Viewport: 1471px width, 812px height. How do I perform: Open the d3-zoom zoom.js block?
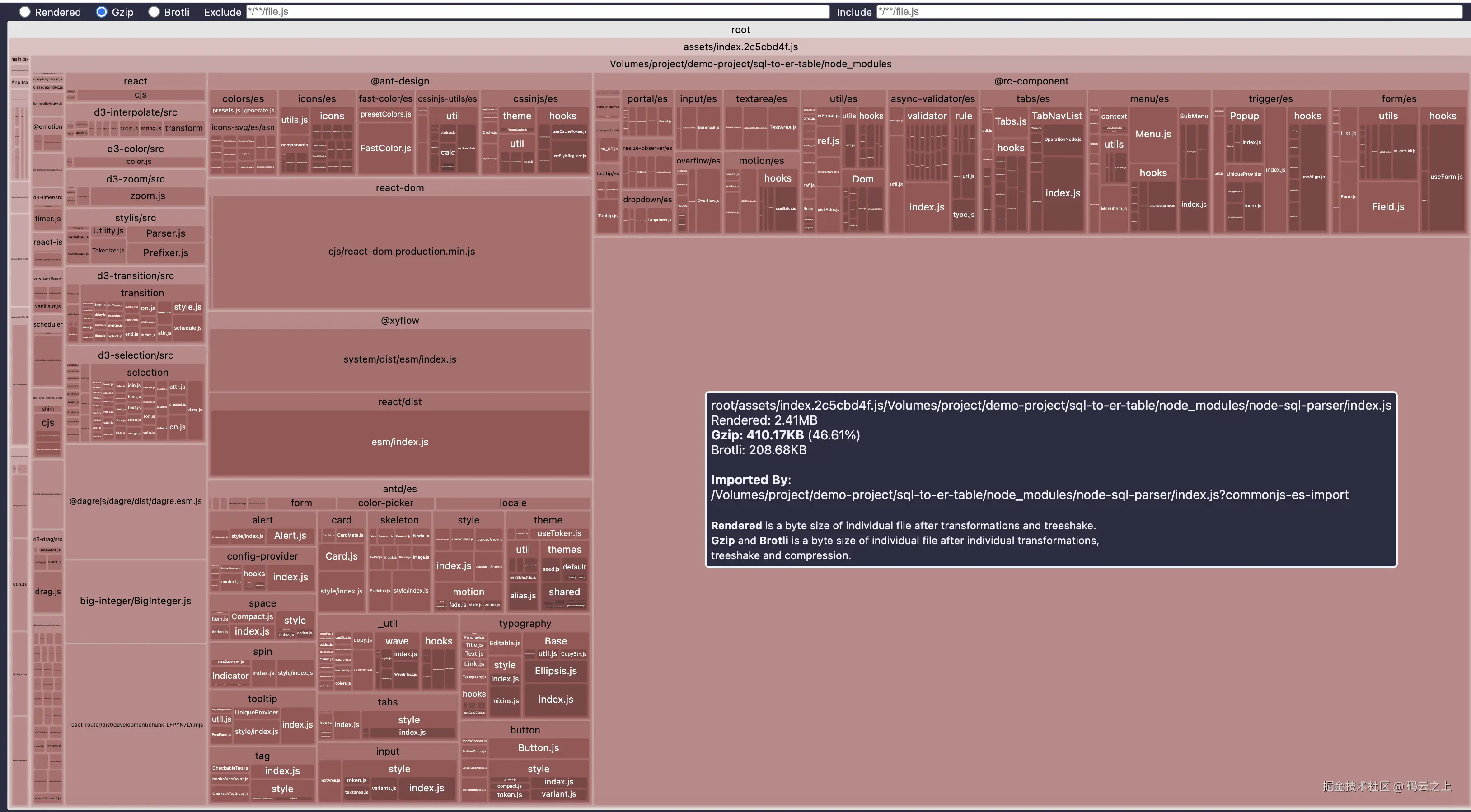[147, 196]
